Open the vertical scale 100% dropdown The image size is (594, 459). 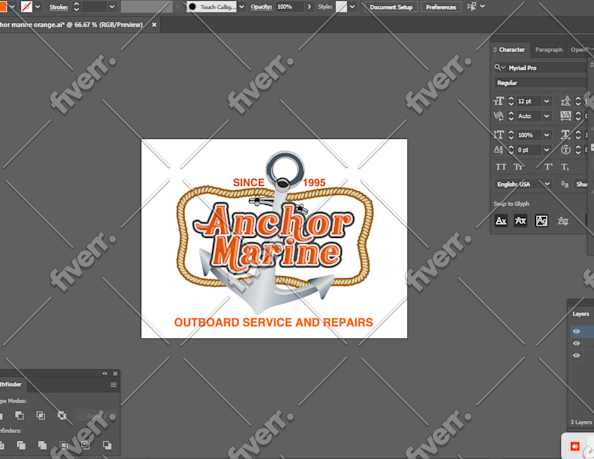pyautogui.click(x=546, y=135)
